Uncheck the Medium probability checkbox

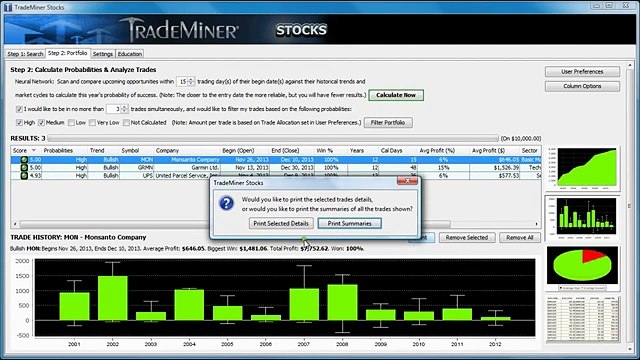[41, 122]
